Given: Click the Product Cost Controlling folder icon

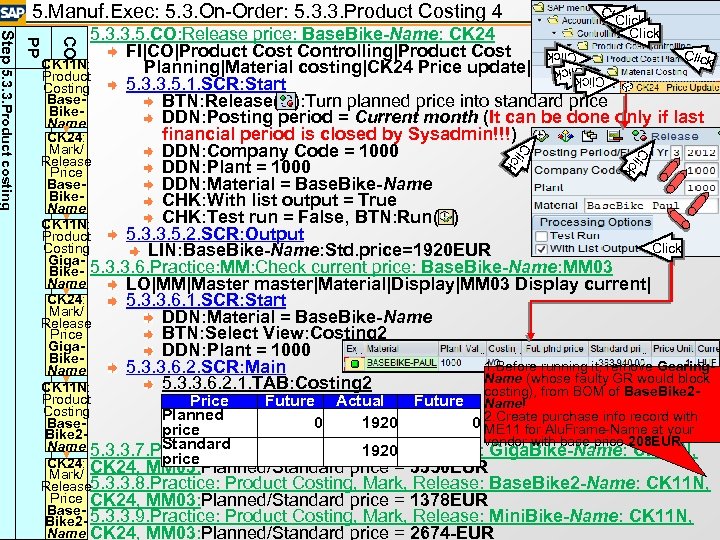Looking at the screenshot, I should click(582, 45).
